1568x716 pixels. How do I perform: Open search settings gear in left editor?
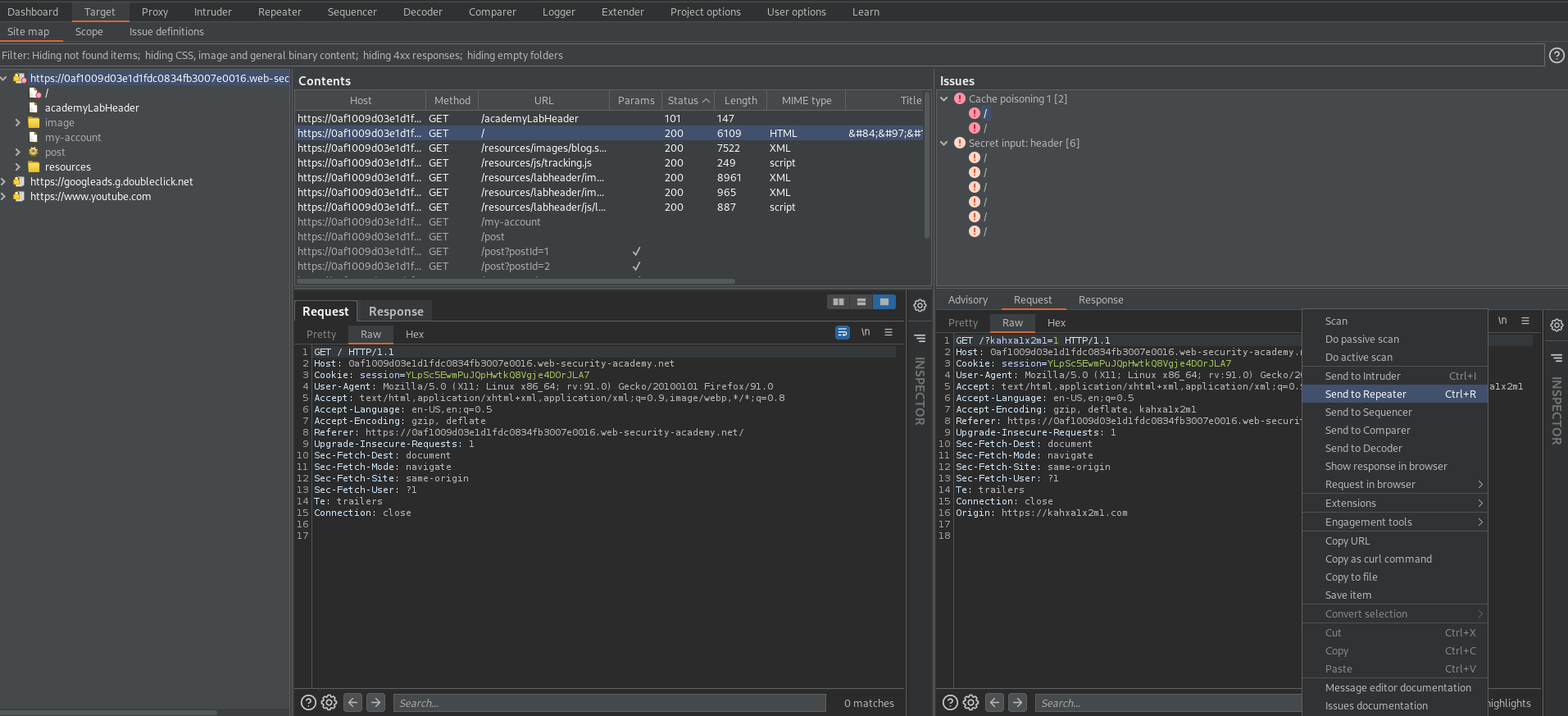(x=329, y=702)
